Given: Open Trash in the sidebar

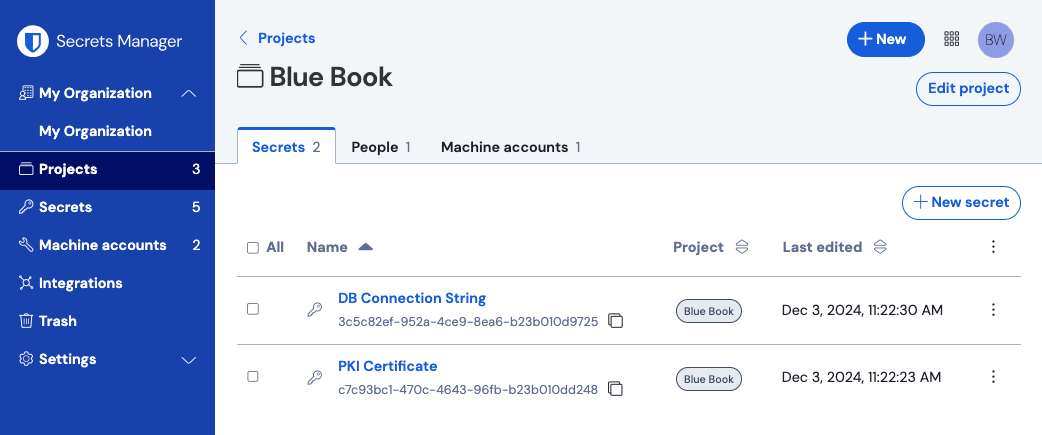Looking at the screenshot, I should [58, 321].
